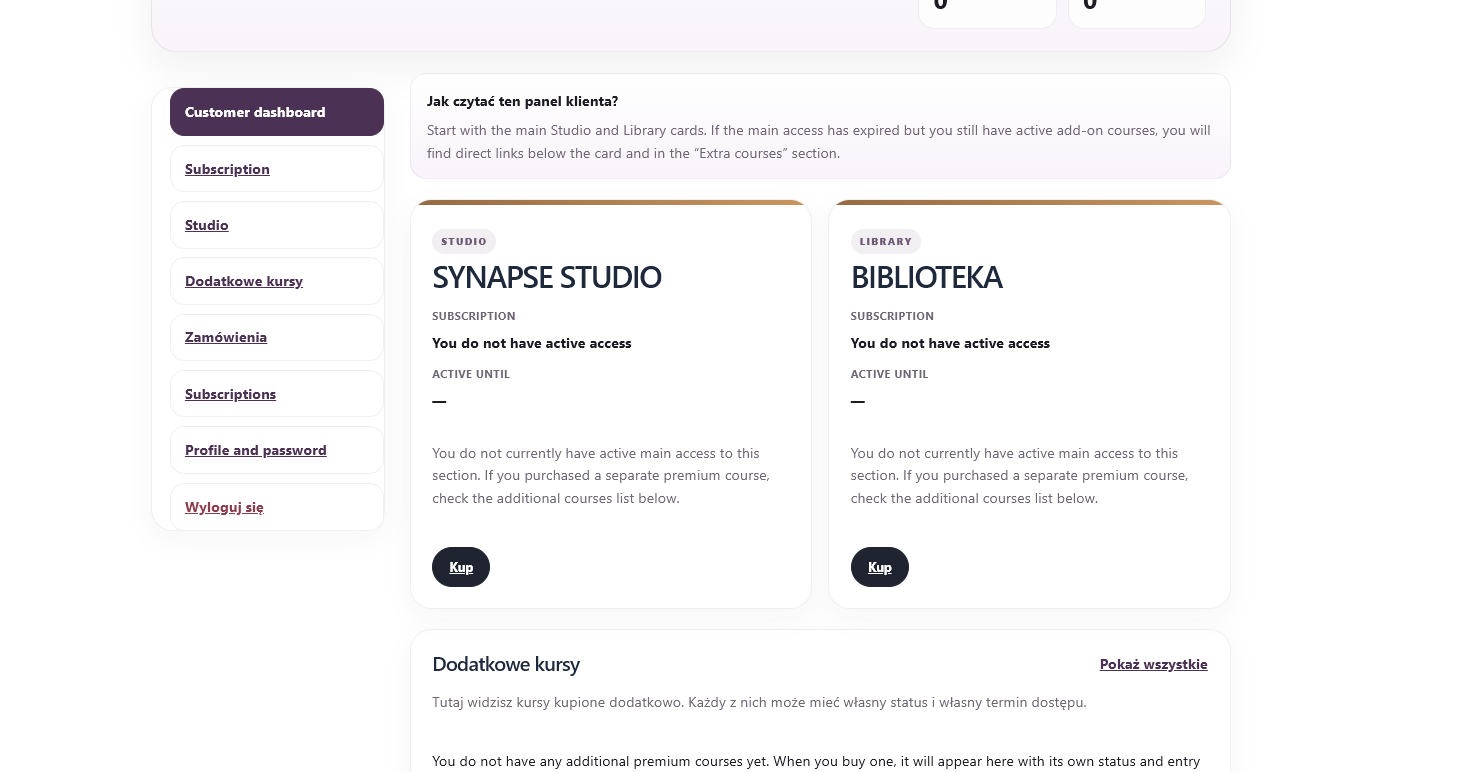Click the access status text in Biblioteka card
This screenshot has height=772, width=1479.
pos(950,343)
